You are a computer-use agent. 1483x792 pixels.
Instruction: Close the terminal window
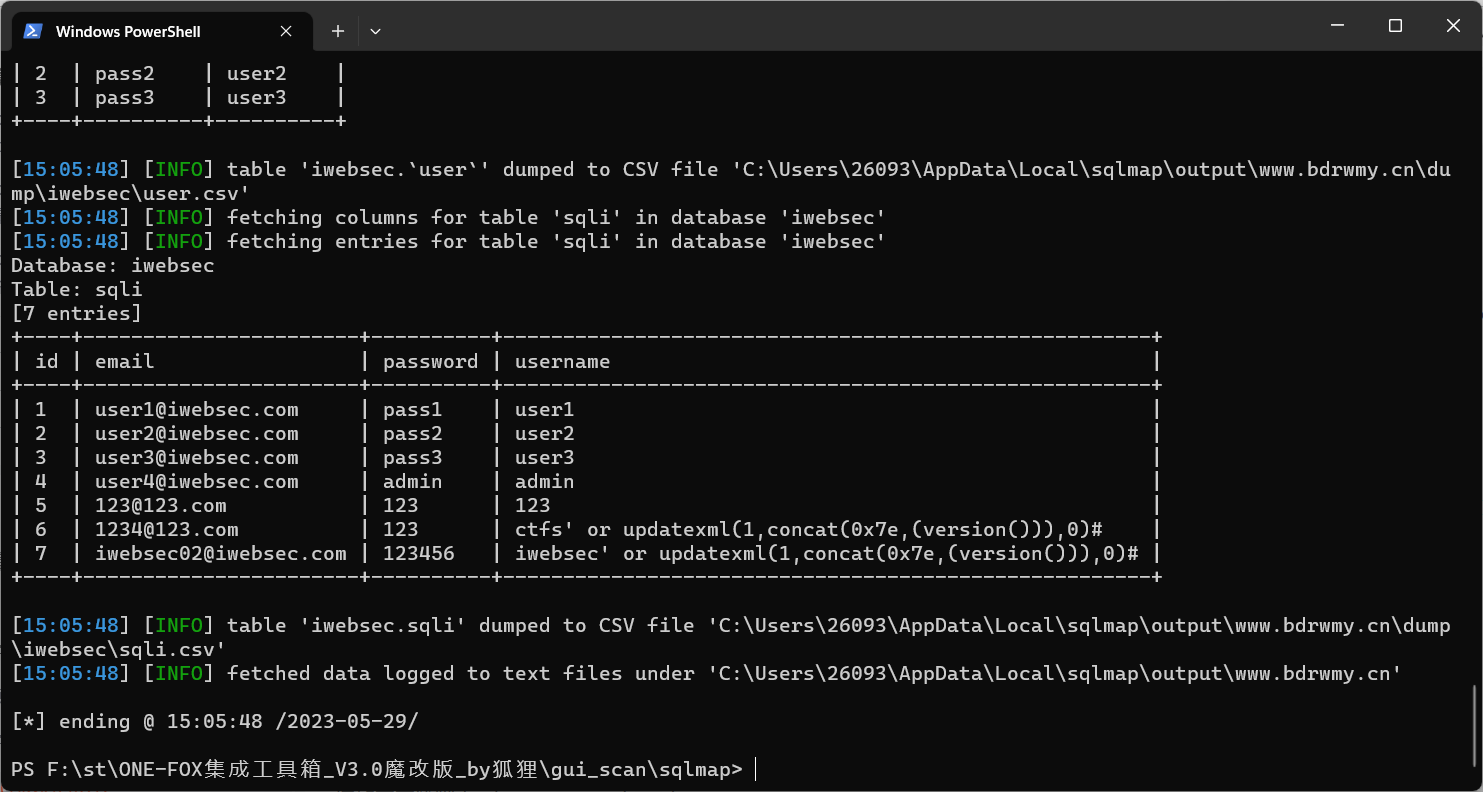[x=1453, y=26]
